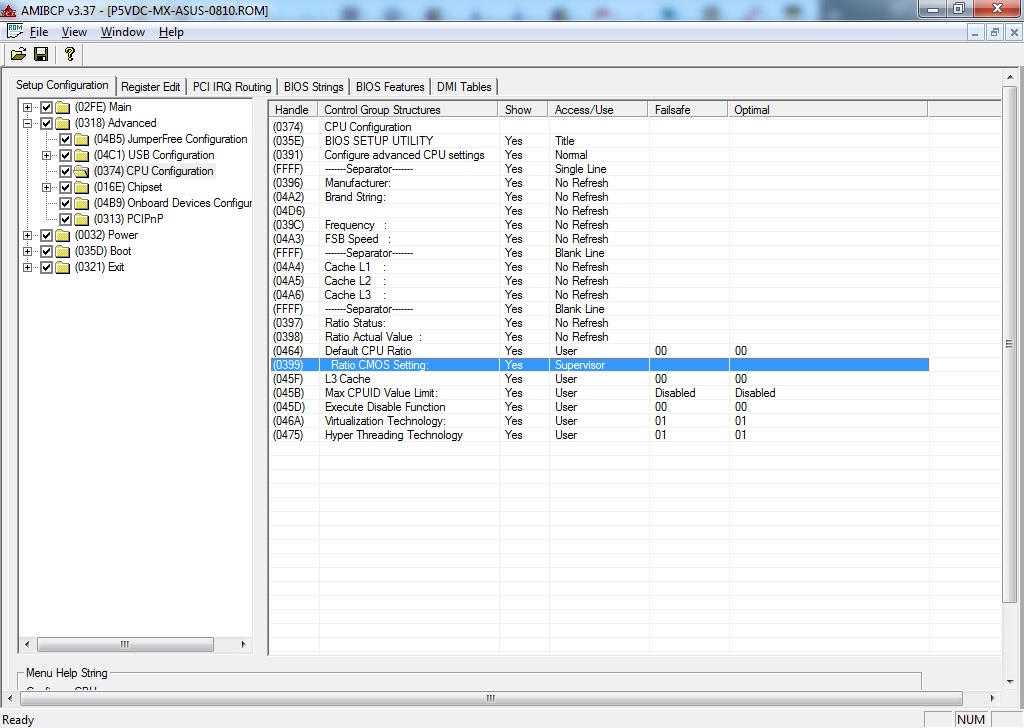The image size is (1024, 728).
Task: Click the Optimal column header
Action: coord(827,110)
